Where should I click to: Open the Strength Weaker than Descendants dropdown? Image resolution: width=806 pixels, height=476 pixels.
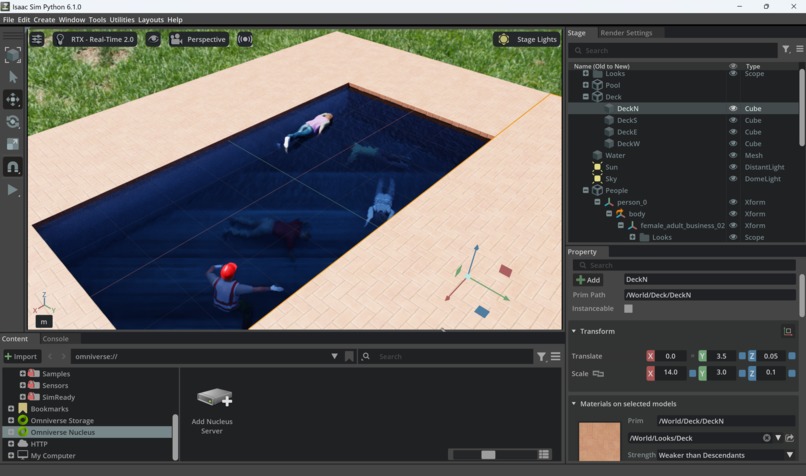pos(726,455)
